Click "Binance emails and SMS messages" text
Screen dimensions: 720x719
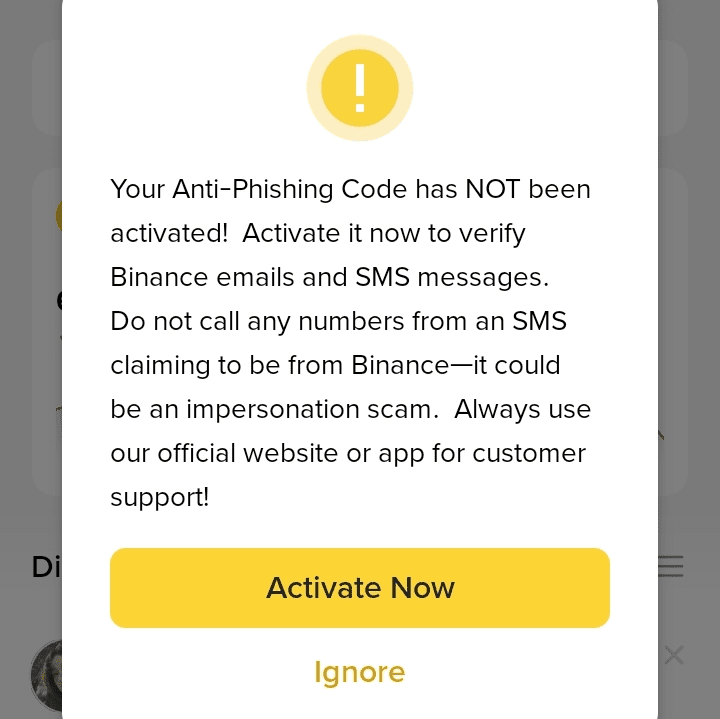pos(329,277)
